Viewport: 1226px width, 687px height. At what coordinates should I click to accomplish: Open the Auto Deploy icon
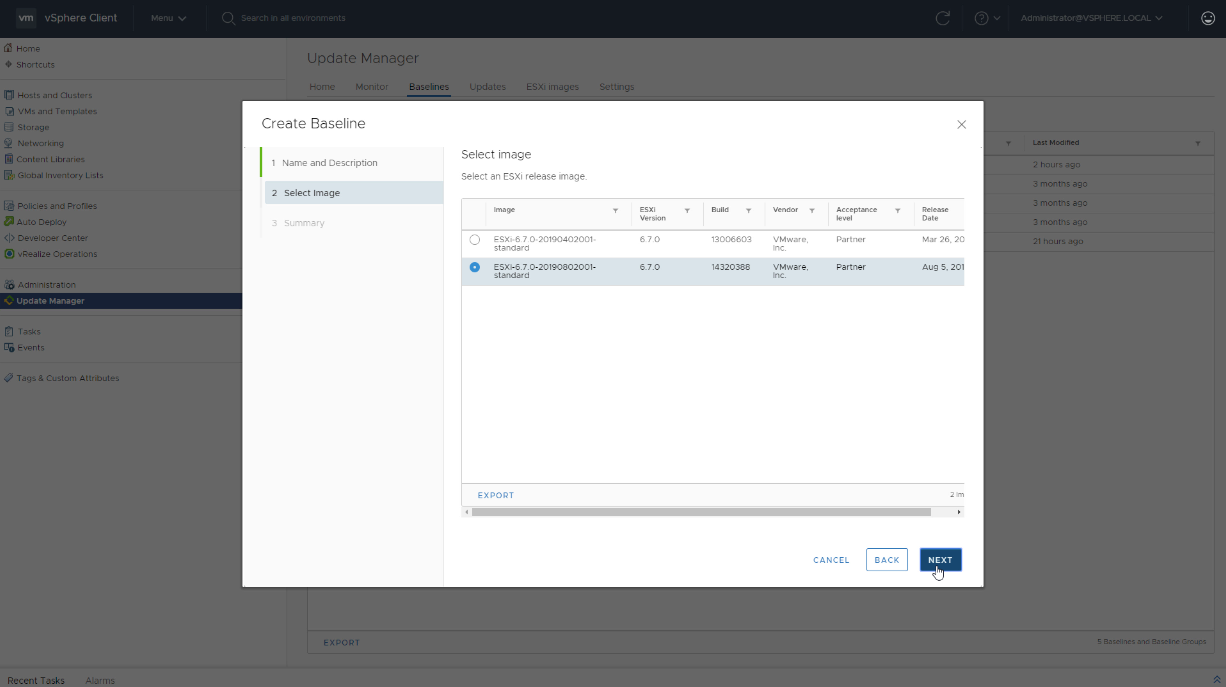point(8,222)
